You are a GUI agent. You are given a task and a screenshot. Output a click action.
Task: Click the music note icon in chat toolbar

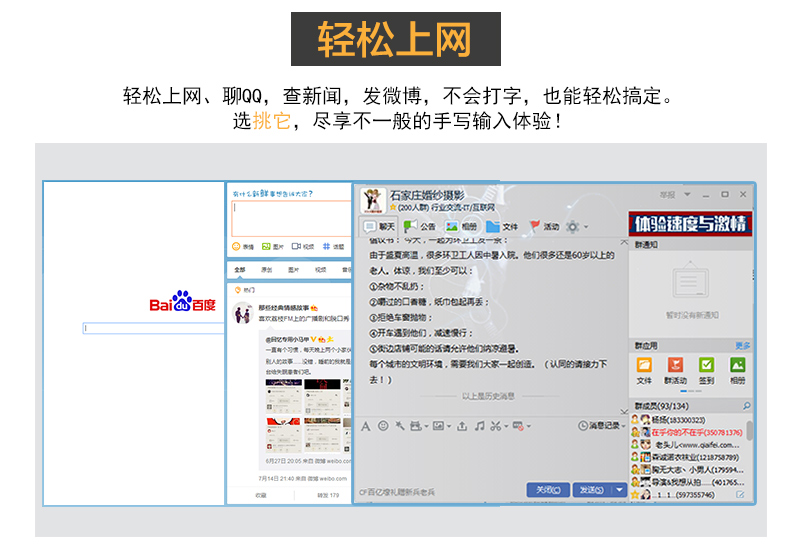pyautogui.click(x=478, y=425)
